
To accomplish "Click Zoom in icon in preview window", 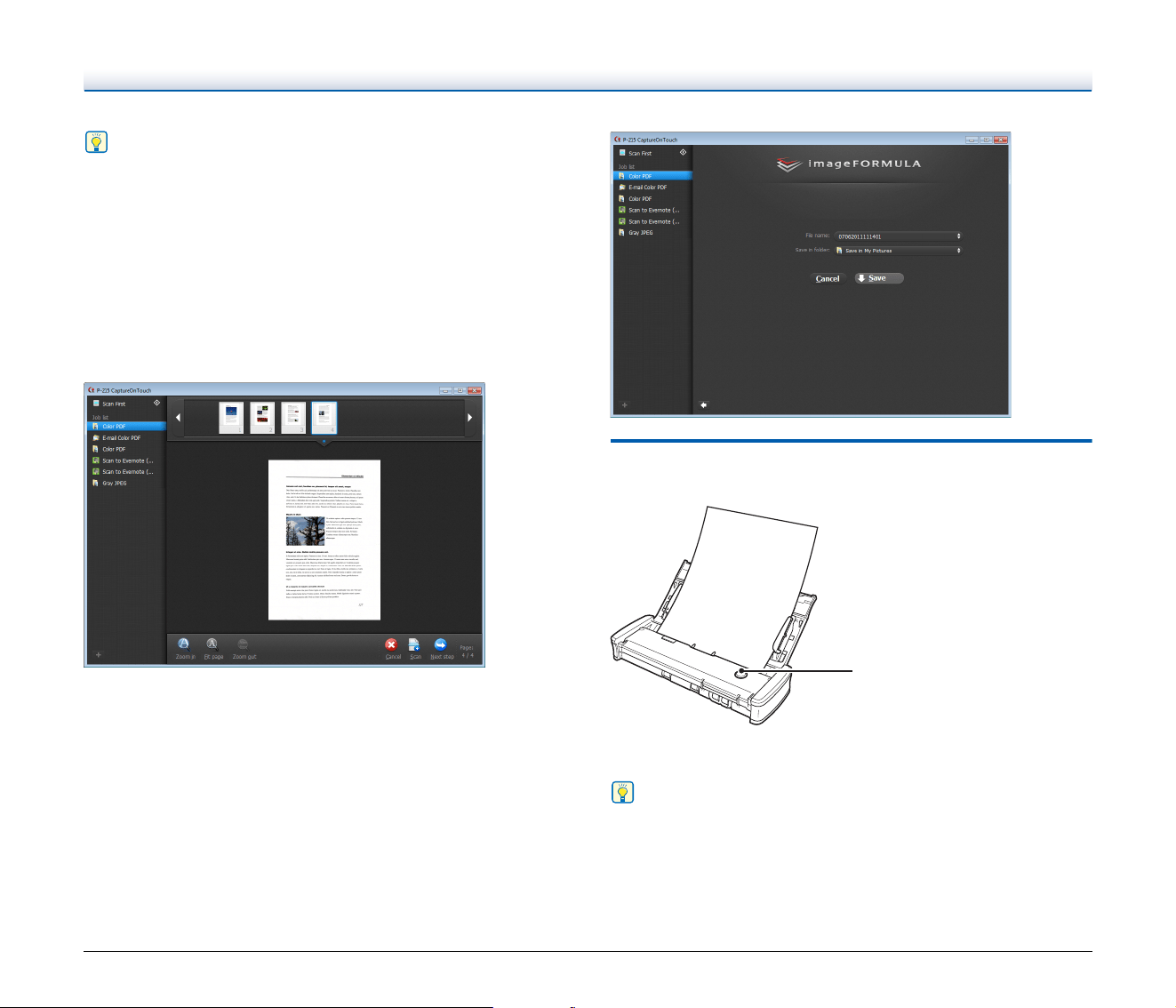I will [184, 644].
